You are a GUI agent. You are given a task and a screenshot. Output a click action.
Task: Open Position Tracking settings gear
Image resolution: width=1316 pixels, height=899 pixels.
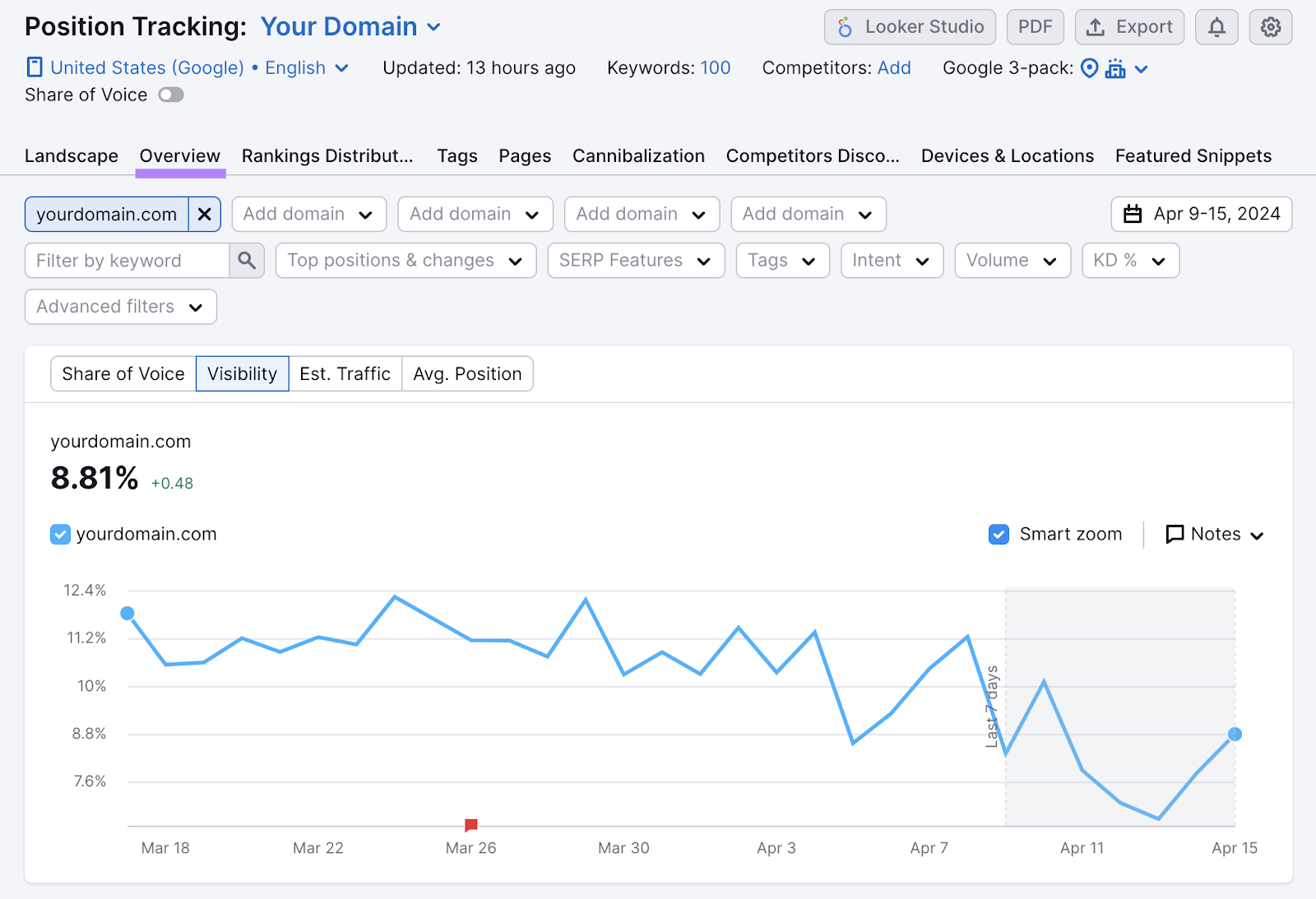1270,26
